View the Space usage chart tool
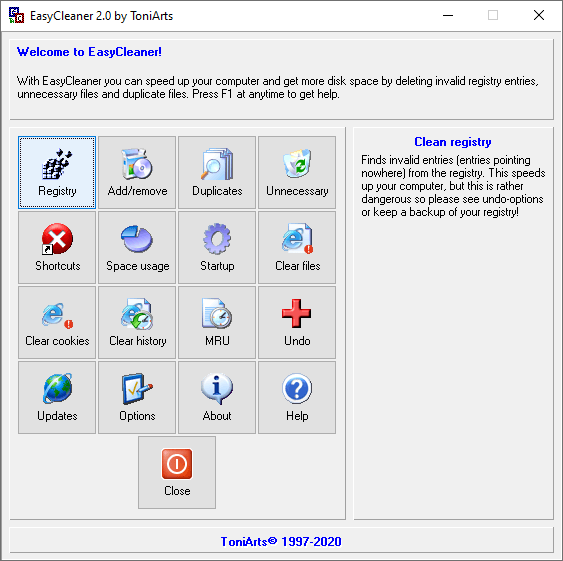Image resolution: width=563 pixels, height=561 pixels. pos(137,247)
